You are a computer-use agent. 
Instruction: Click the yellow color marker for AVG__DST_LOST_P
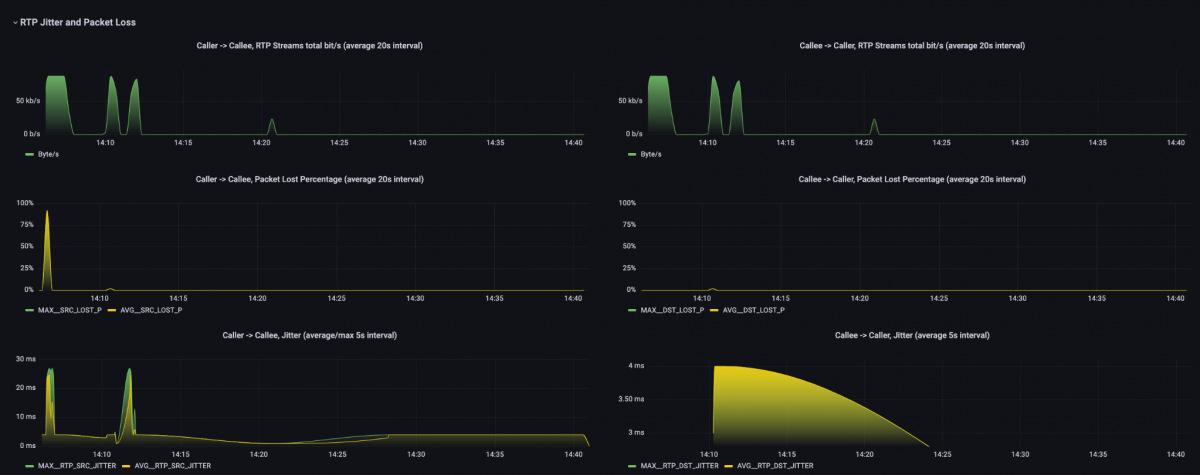pos(716,310)
